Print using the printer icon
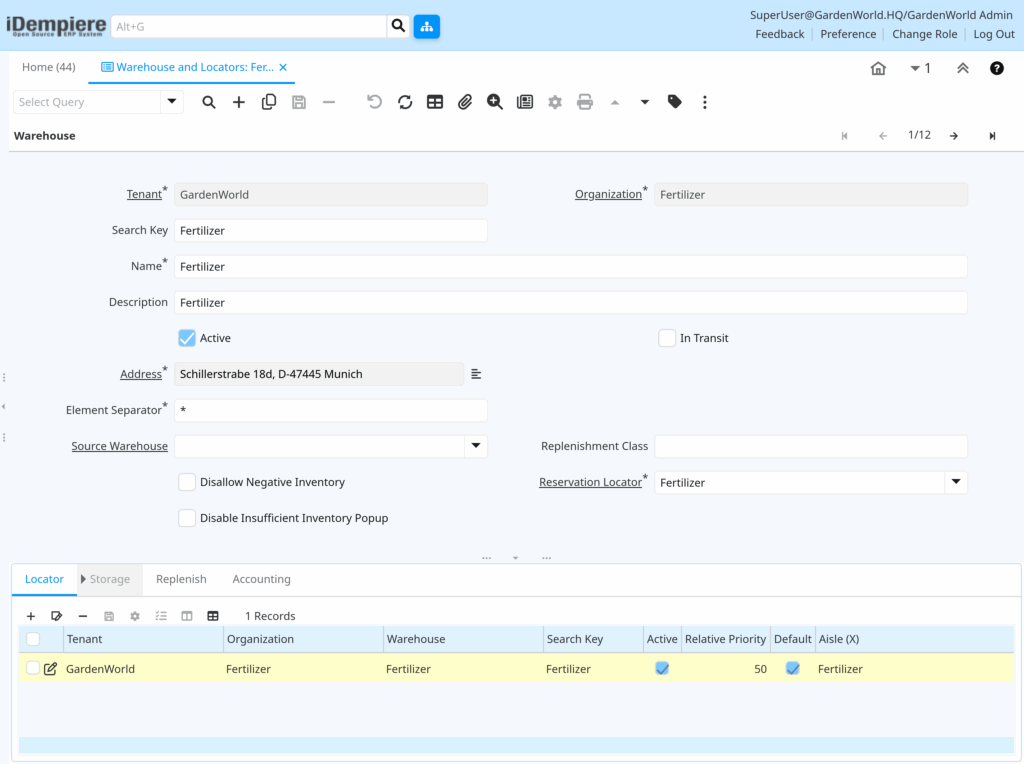Viewport: 1024px width, 764px height. point(584,102)
